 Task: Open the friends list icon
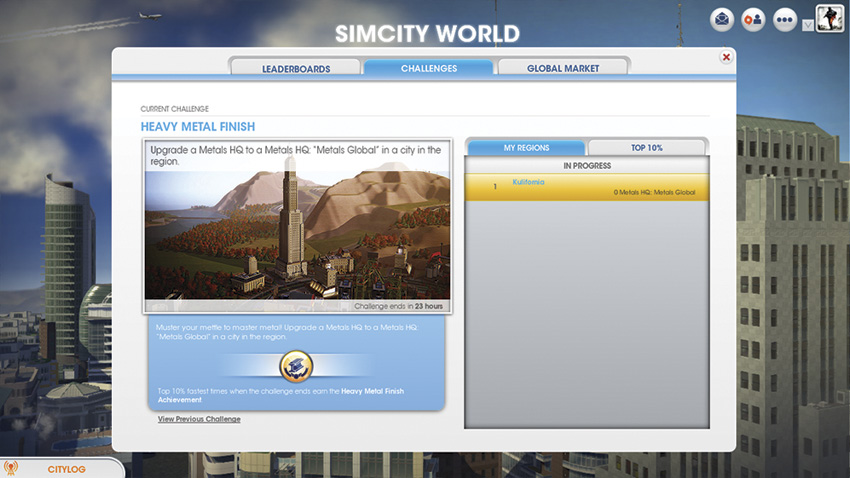click(753, 20)
